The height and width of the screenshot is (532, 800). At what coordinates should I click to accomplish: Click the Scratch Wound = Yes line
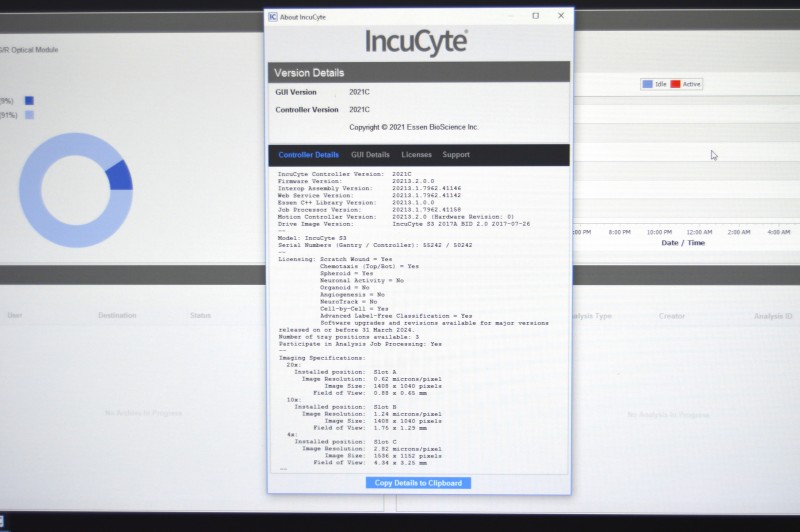pyautogui.click(x=356, y=259)
